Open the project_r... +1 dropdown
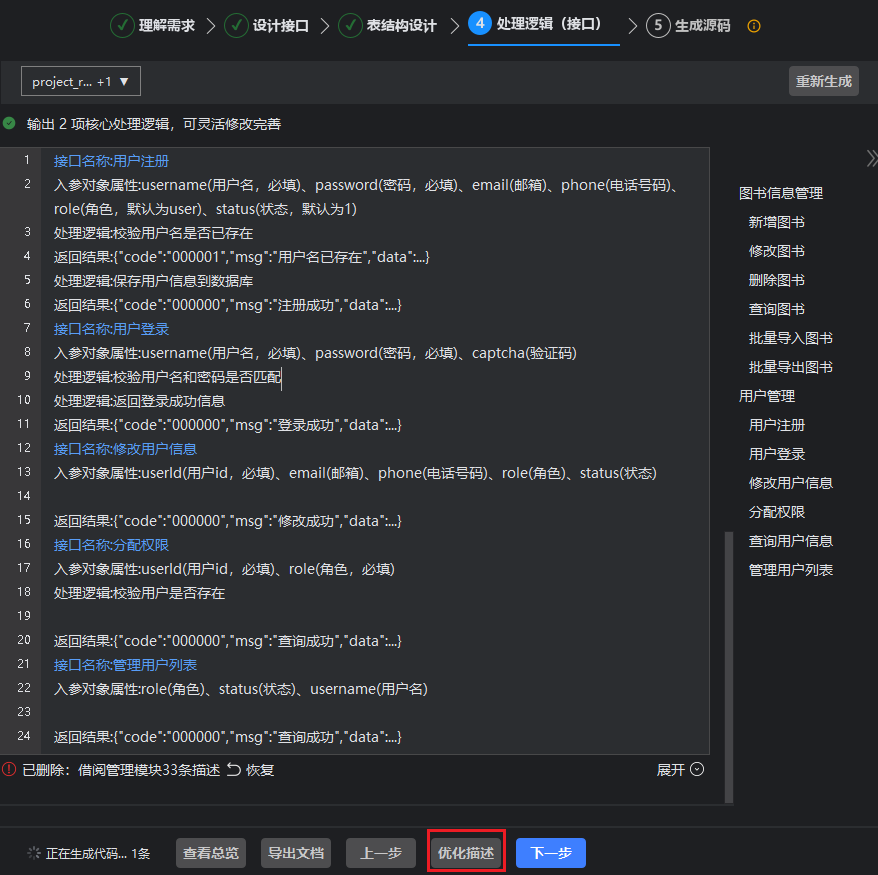 (x=81, y=81)
